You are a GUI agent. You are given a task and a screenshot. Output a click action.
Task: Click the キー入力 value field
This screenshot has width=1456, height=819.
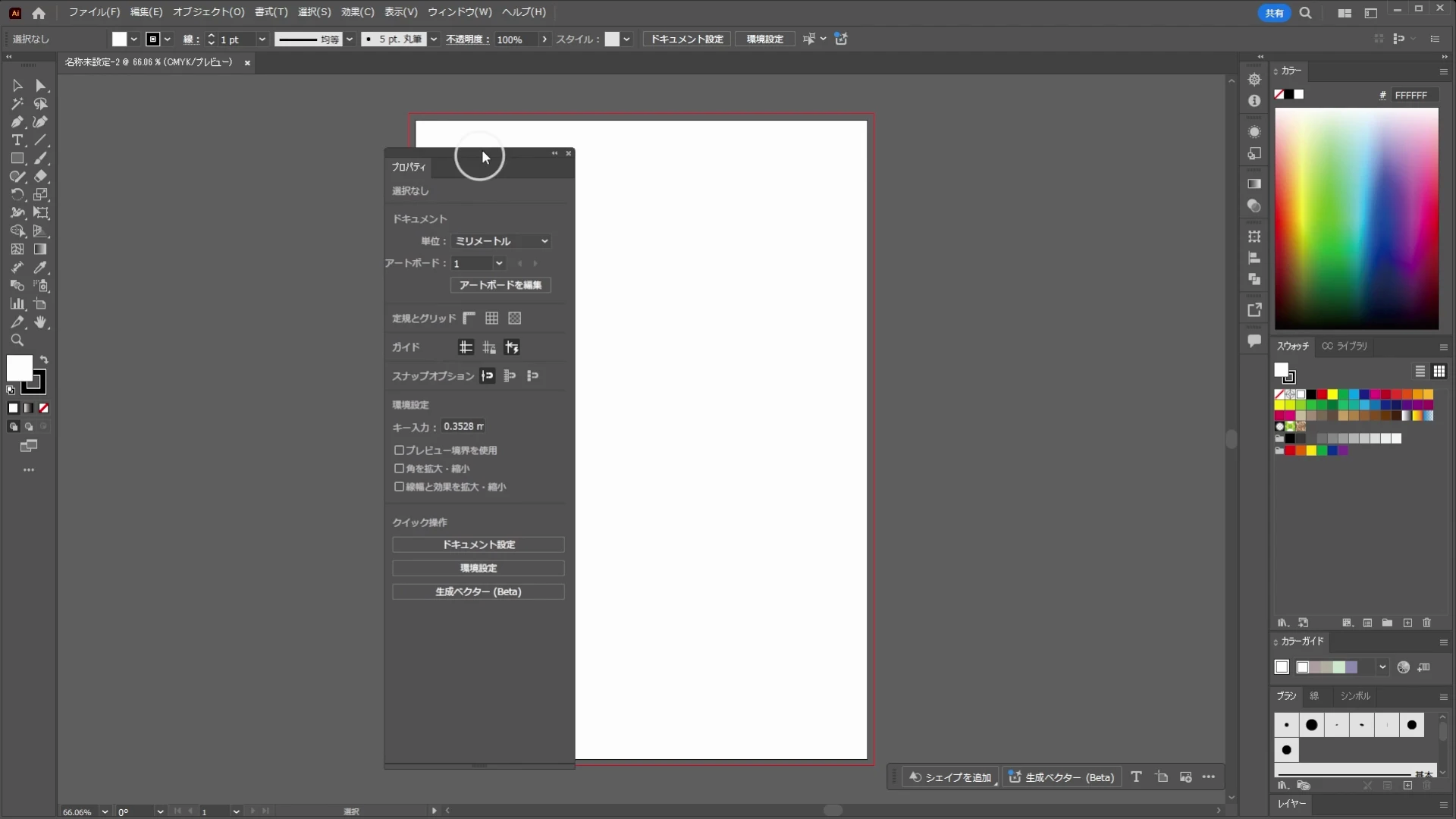pos(463,427)
